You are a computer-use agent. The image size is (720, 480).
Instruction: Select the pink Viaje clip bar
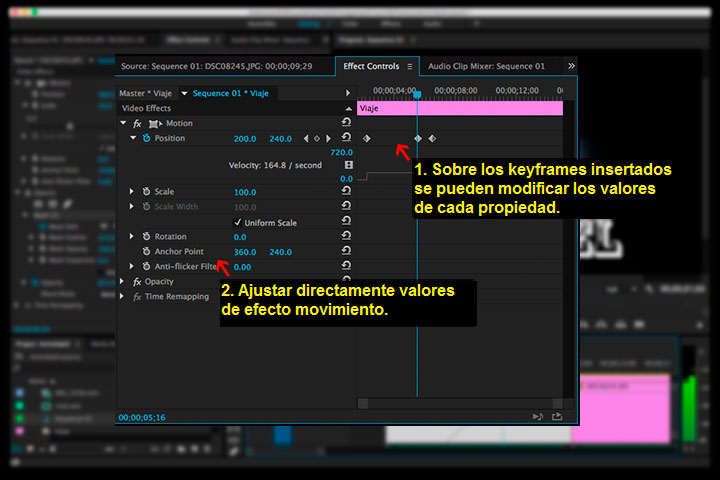coord(460,108)
